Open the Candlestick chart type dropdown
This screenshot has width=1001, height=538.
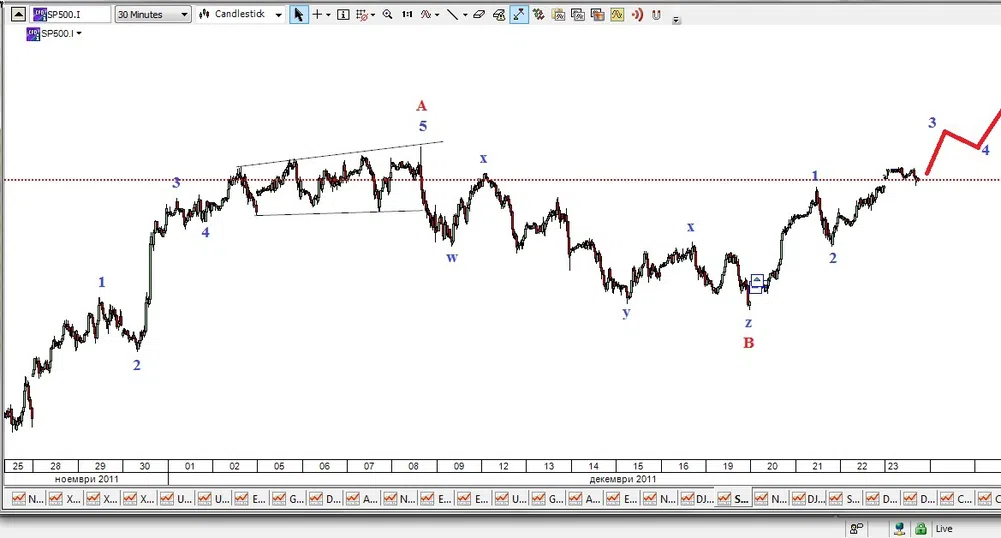point(241,15)
